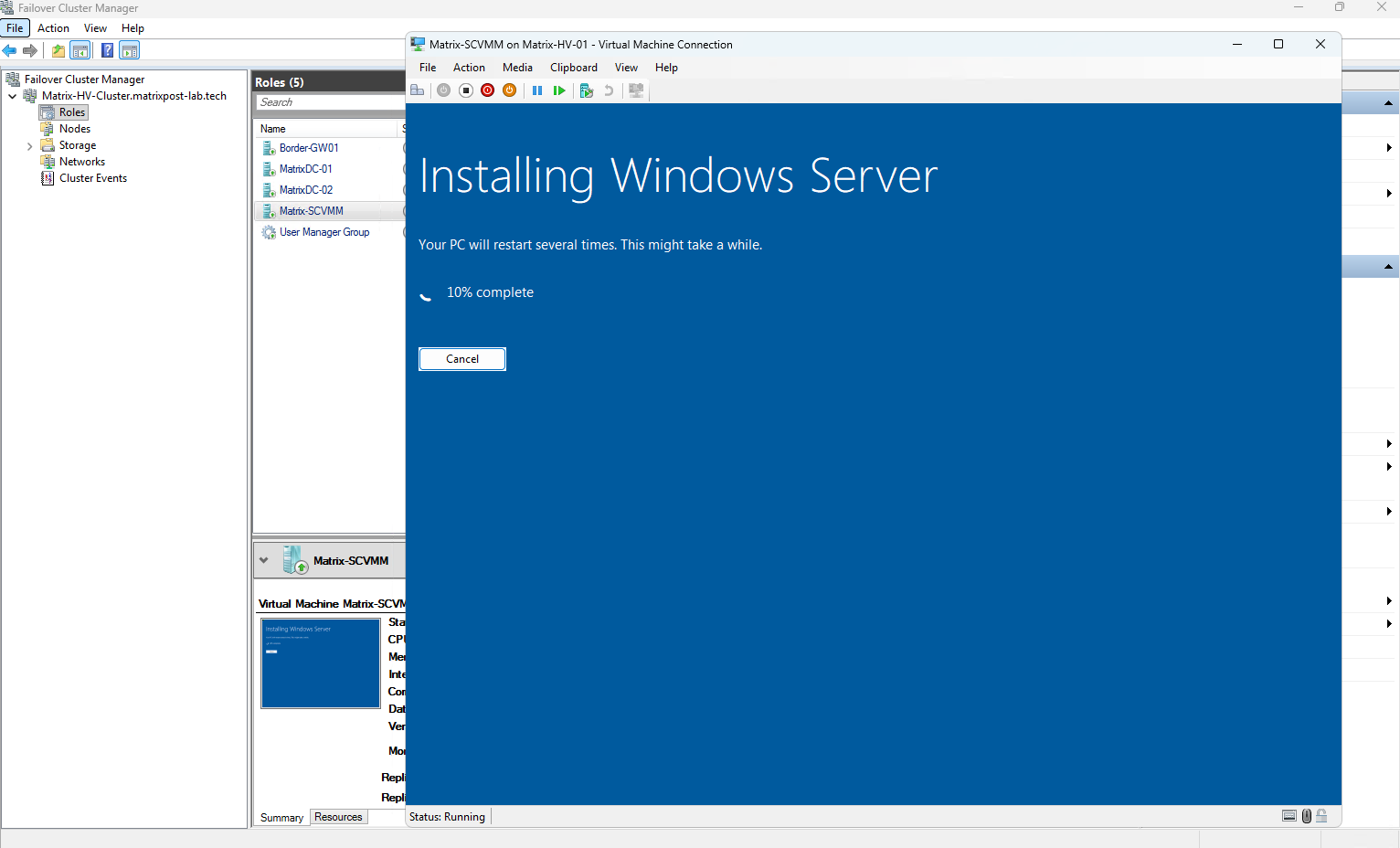Viewport: 1400px width, 848px height.
Task: Cancel the Windows Server installation
Action: click(x=462, y=359)
